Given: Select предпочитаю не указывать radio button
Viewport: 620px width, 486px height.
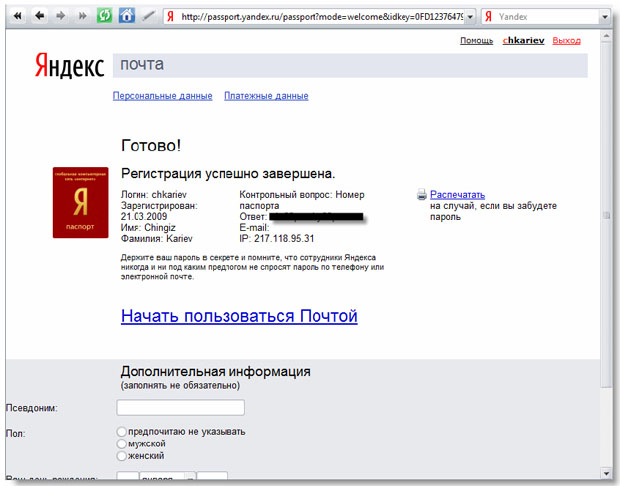Looking at the screenshot, I should click(x=121, y=431).
